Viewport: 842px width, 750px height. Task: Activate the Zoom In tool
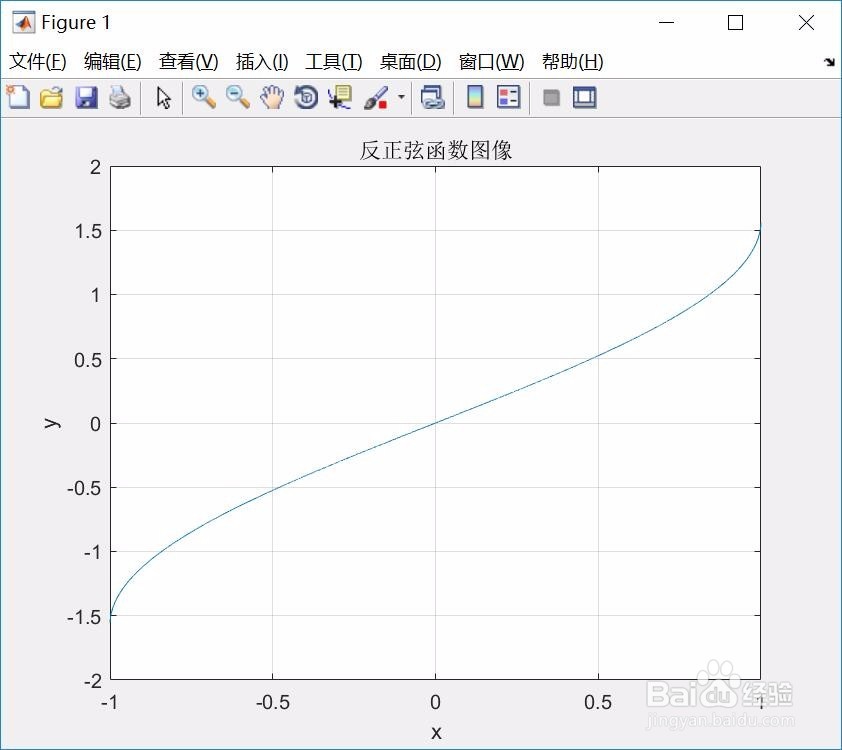pos(204,98)
